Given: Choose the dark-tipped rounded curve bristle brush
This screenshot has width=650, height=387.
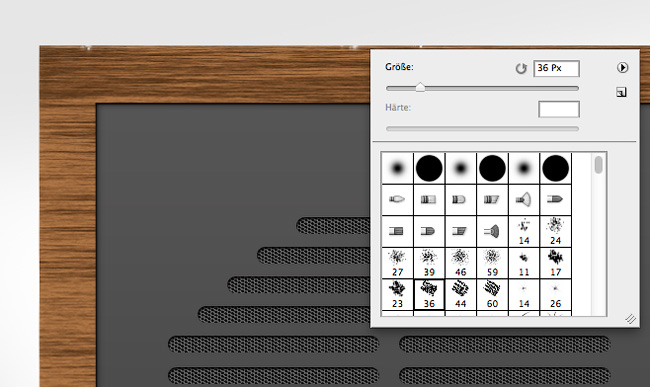Looking at the screenshot, I should [429, 231].
